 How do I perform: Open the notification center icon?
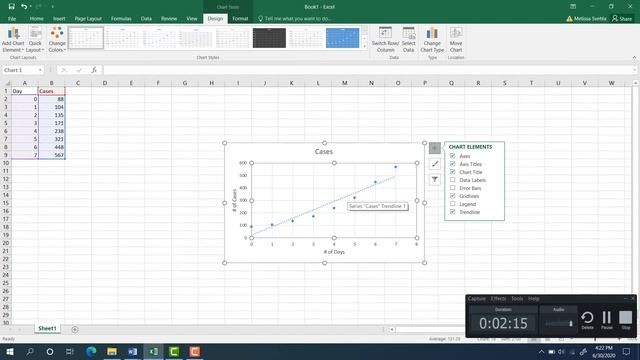pos(627,351)
